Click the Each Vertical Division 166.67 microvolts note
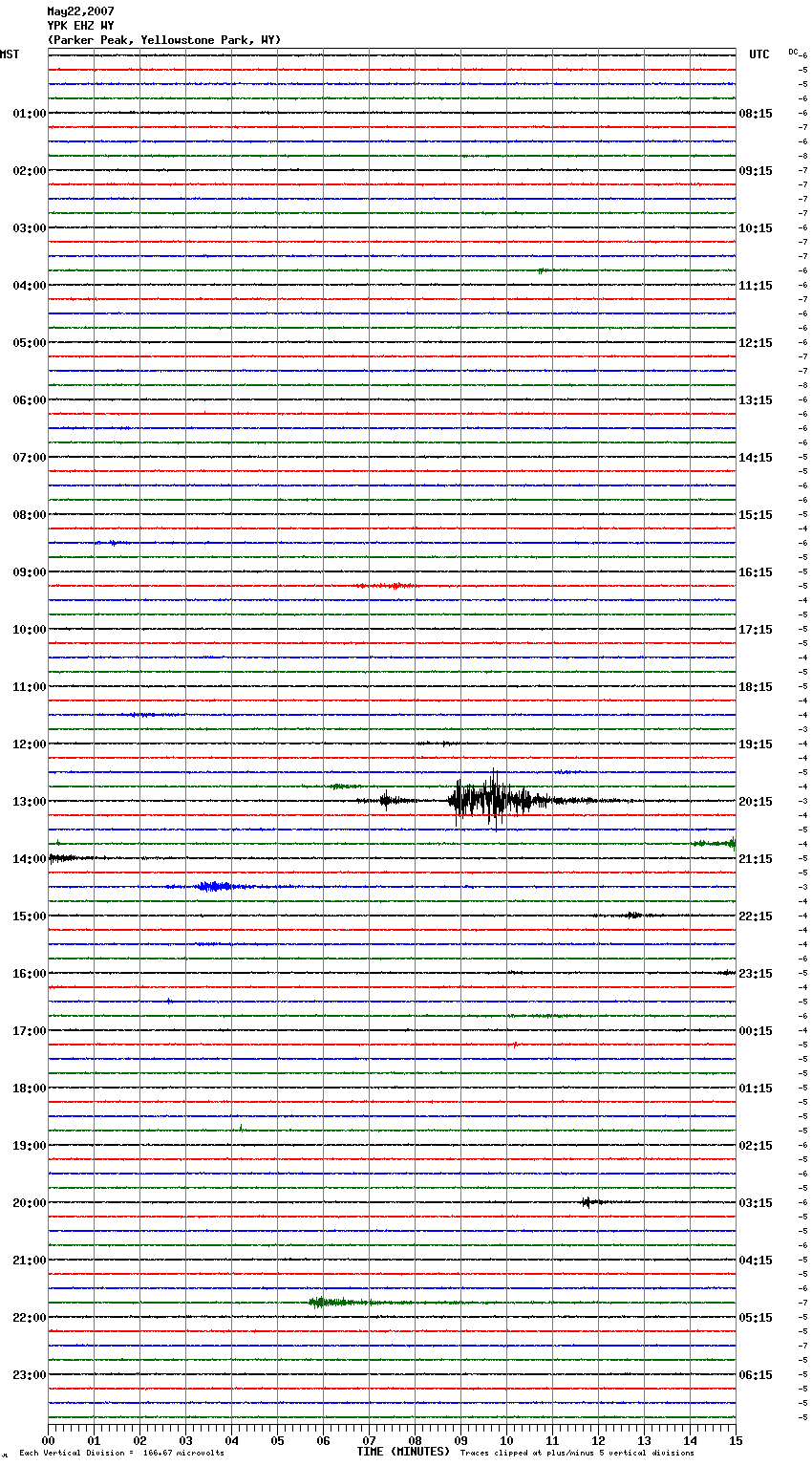 click(121, 1454)
